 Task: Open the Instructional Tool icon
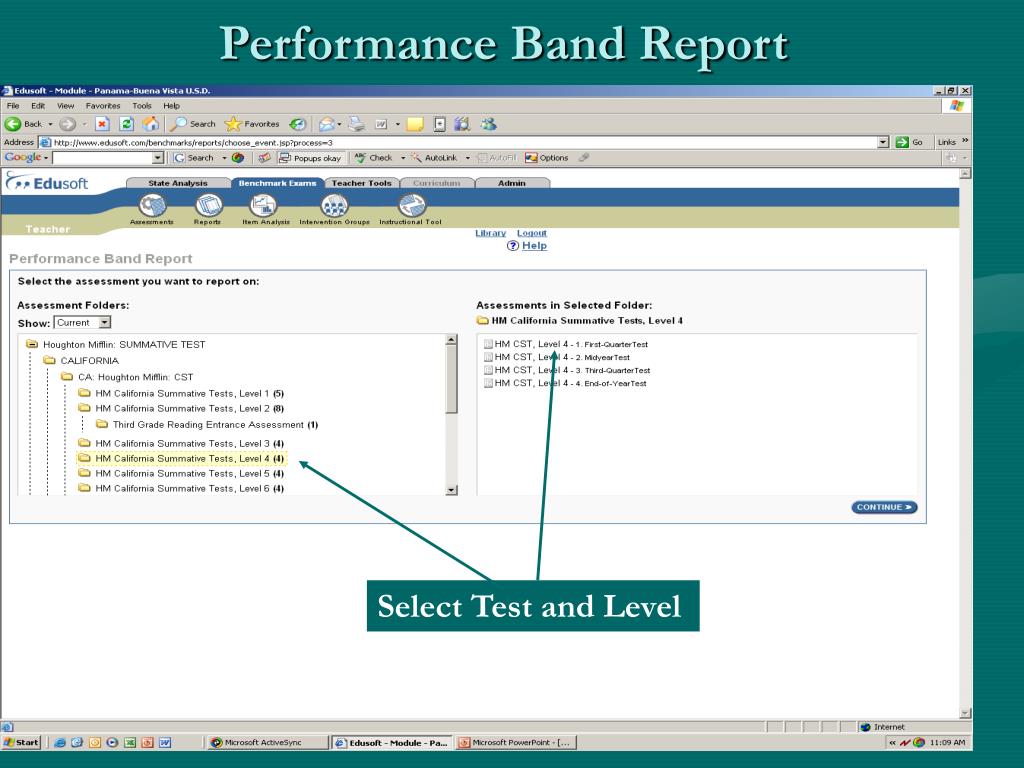[411, 206]
